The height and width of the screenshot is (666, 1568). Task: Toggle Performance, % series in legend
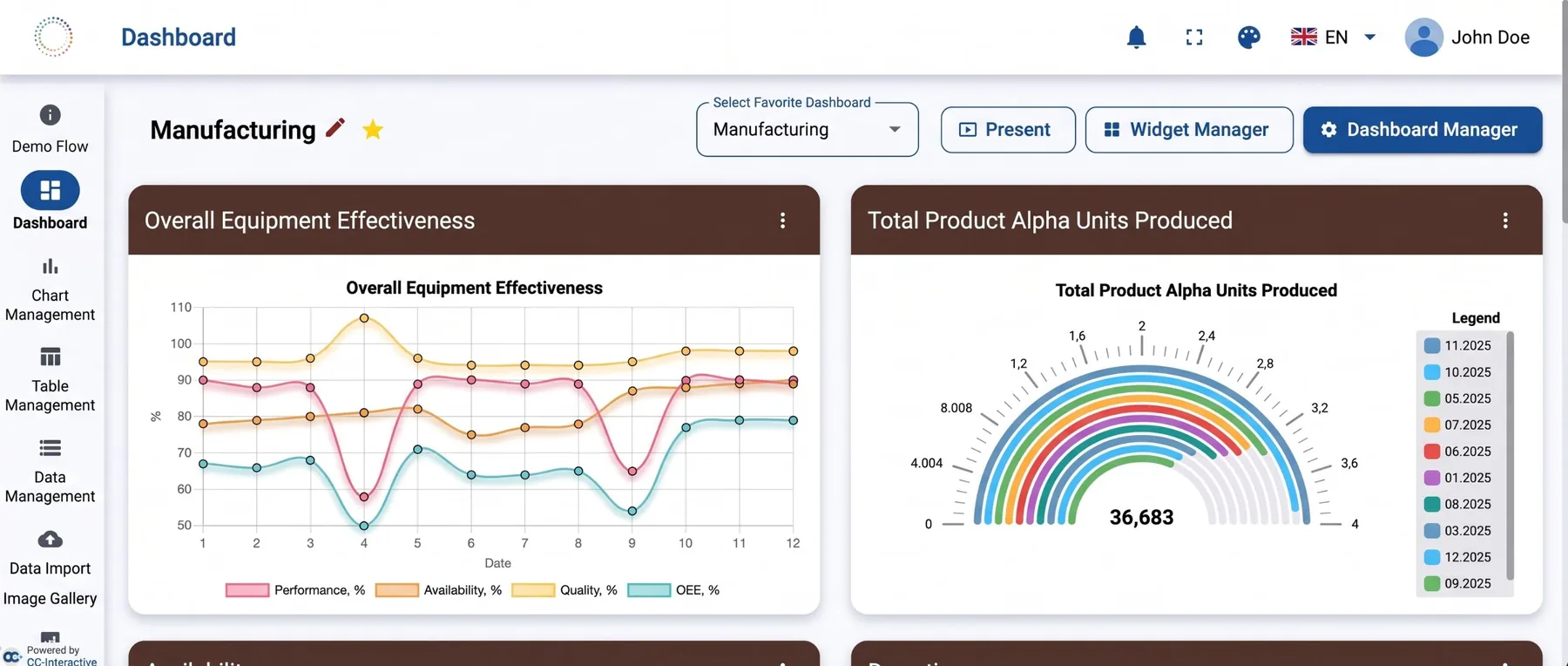295,590
